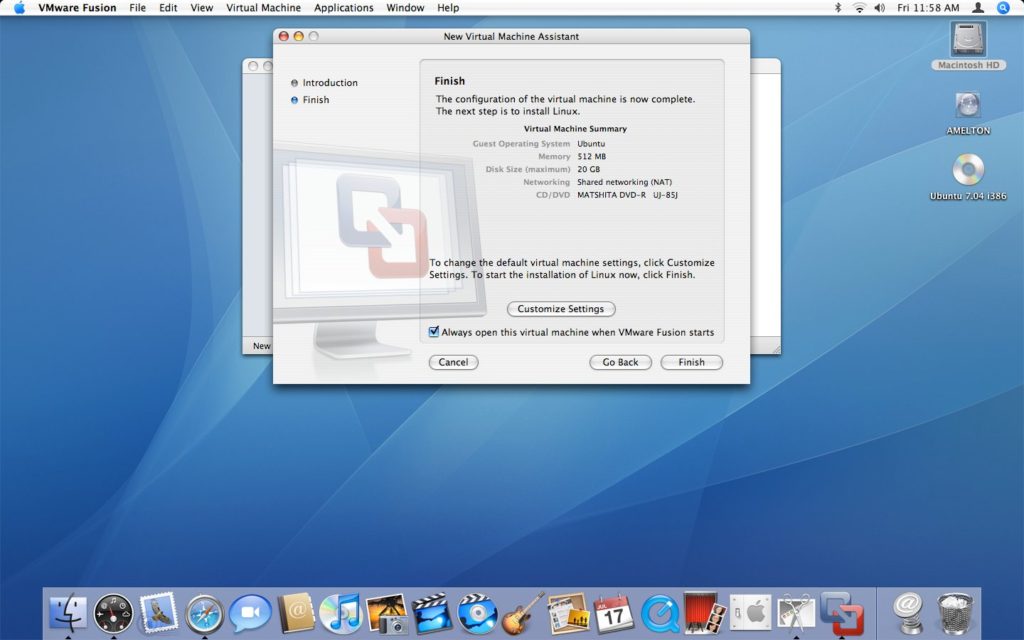This screenshot has width=1024, height=640.
Task: Open the Window menu
Action: tap(405, 8)
